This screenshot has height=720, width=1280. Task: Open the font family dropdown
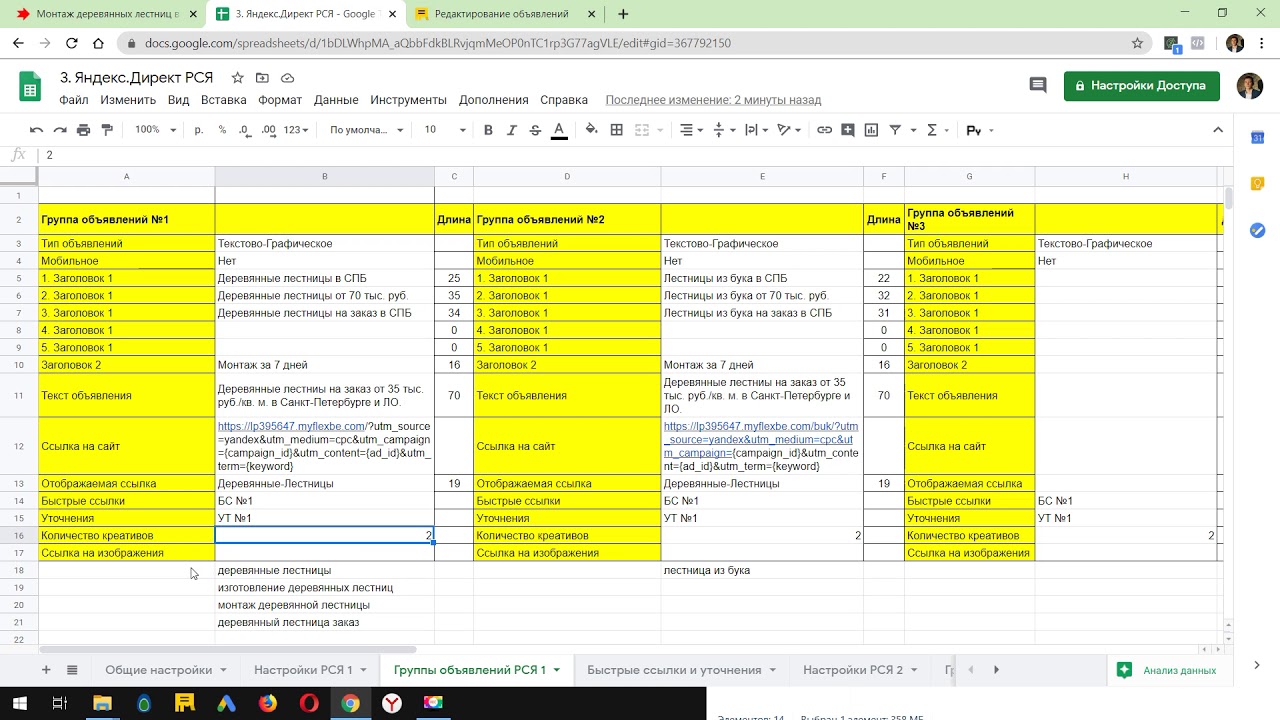click(366, 130)
